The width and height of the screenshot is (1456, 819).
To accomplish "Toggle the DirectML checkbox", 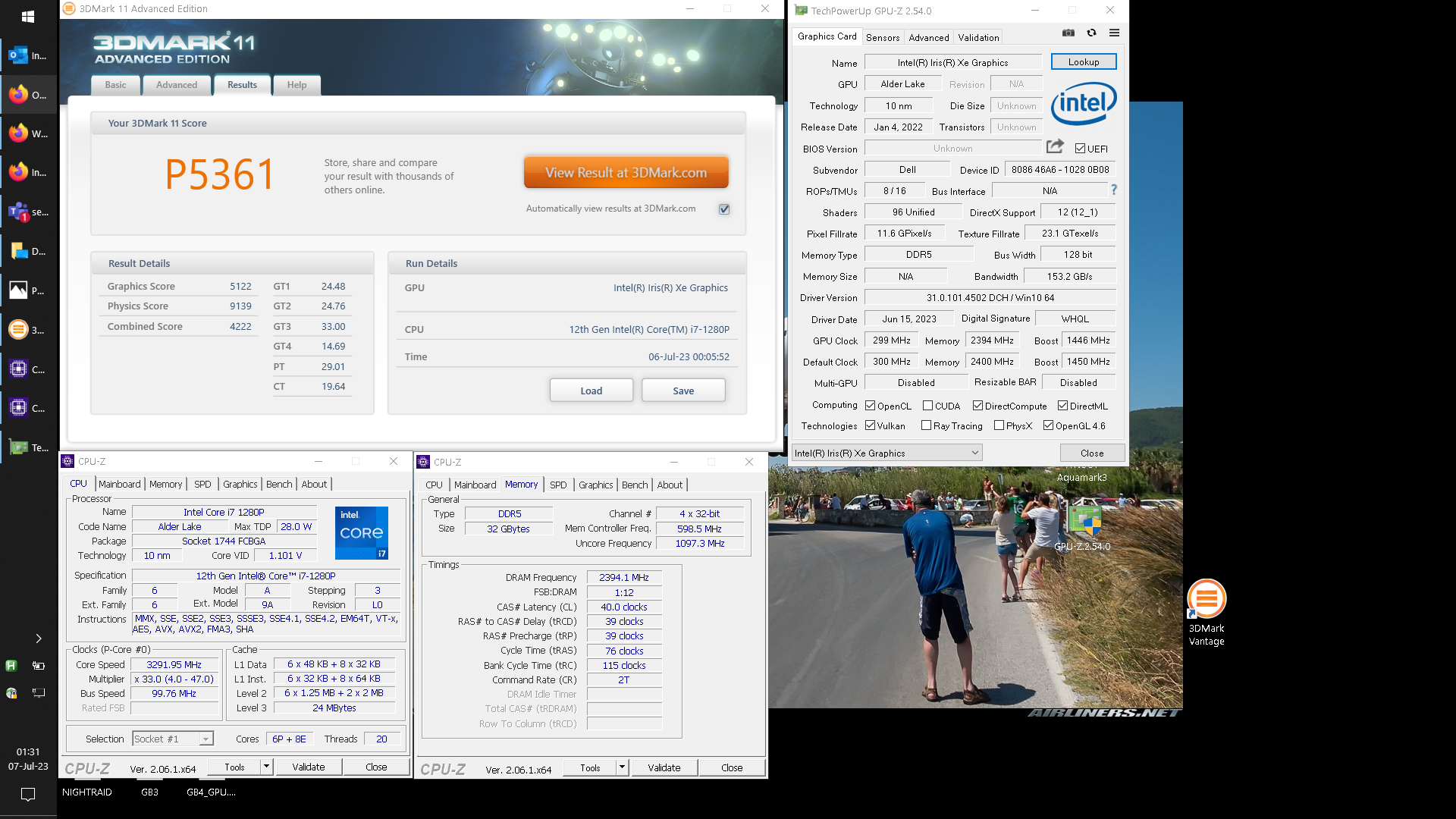I will [x=1063, y=406].
